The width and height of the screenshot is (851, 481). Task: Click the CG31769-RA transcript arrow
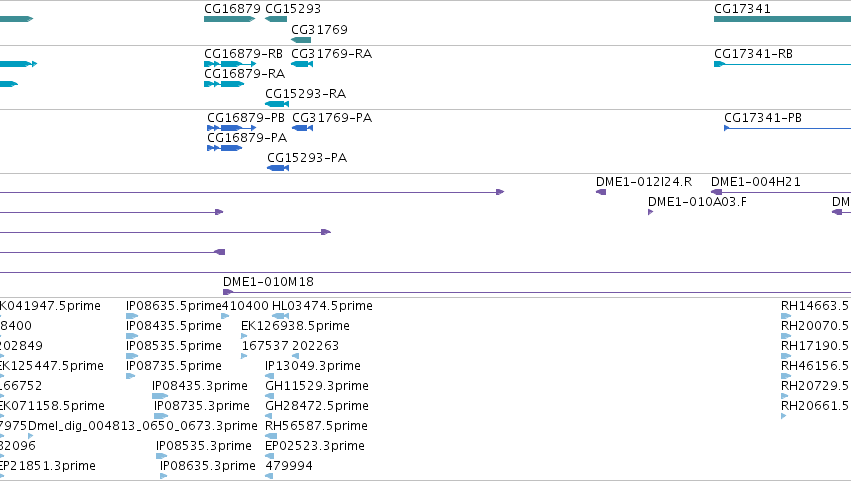(302, 64)
